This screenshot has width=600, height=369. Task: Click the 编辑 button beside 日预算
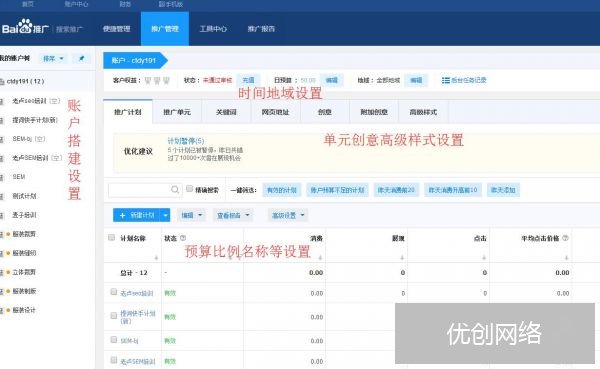coord(331,80)
